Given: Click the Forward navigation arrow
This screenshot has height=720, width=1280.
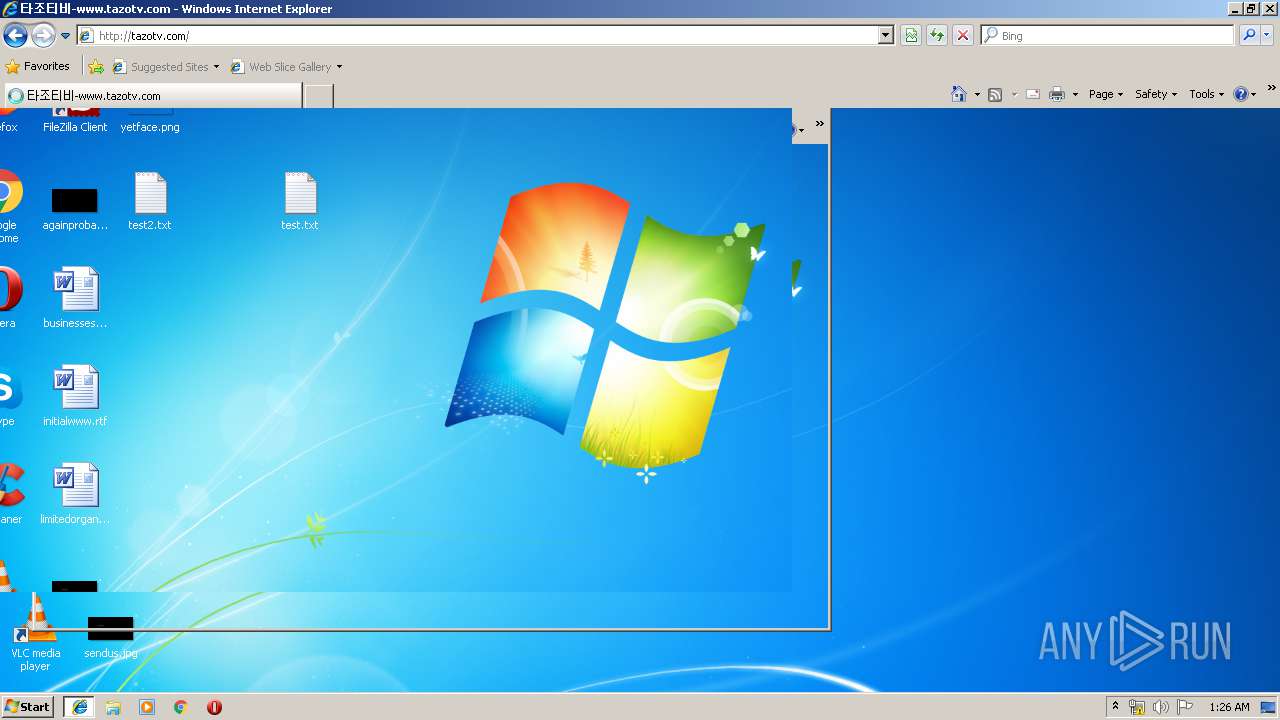Looking at the screenshot, I should (x=43, y=36).
